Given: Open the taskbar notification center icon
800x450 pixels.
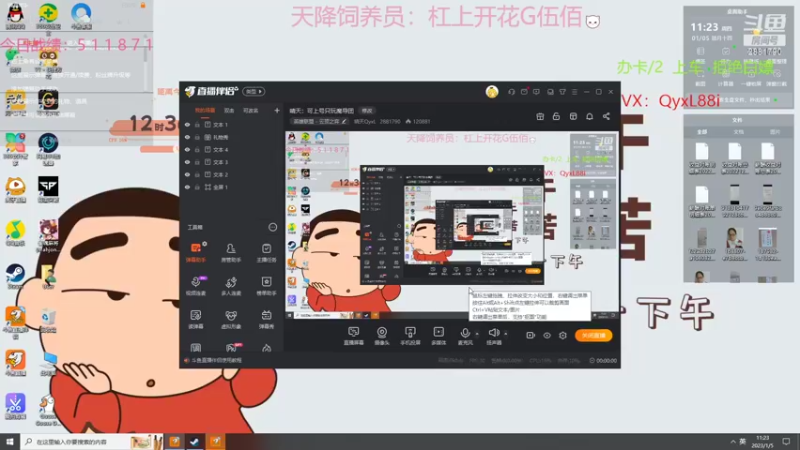Looking at the screenshot, I should (x=786, y=441).
